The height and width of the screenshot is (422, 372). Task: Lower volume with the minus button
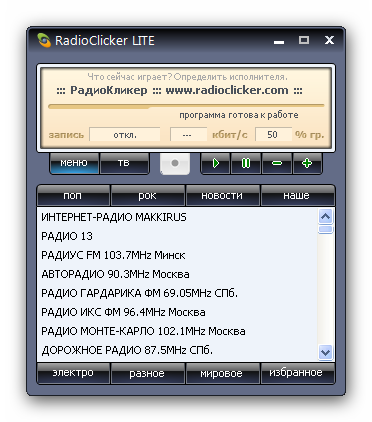pos(277,163)
